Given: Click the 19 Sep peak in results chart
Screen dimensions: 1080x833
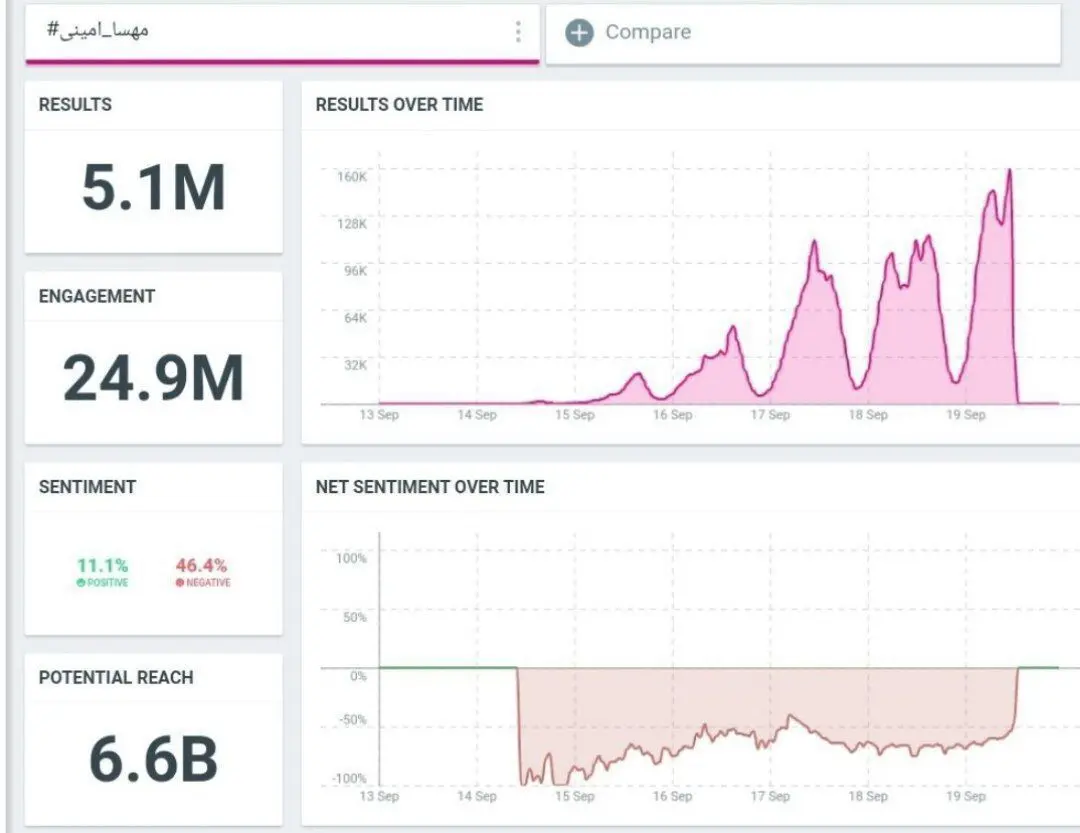Looking at the screenshot, I should pyautogui.click(x=1010, y=170).
